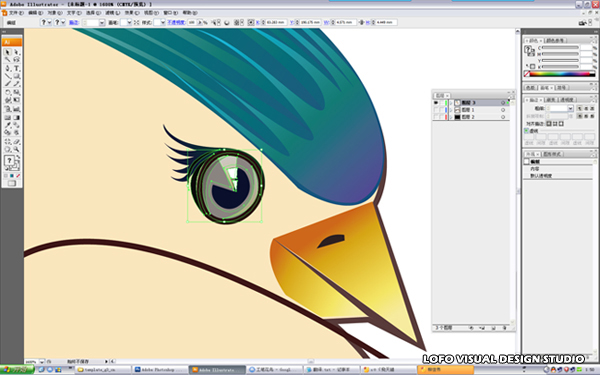Select the Pen tool
The width and height of the screenshot is (600, 375).
[7, 68]
